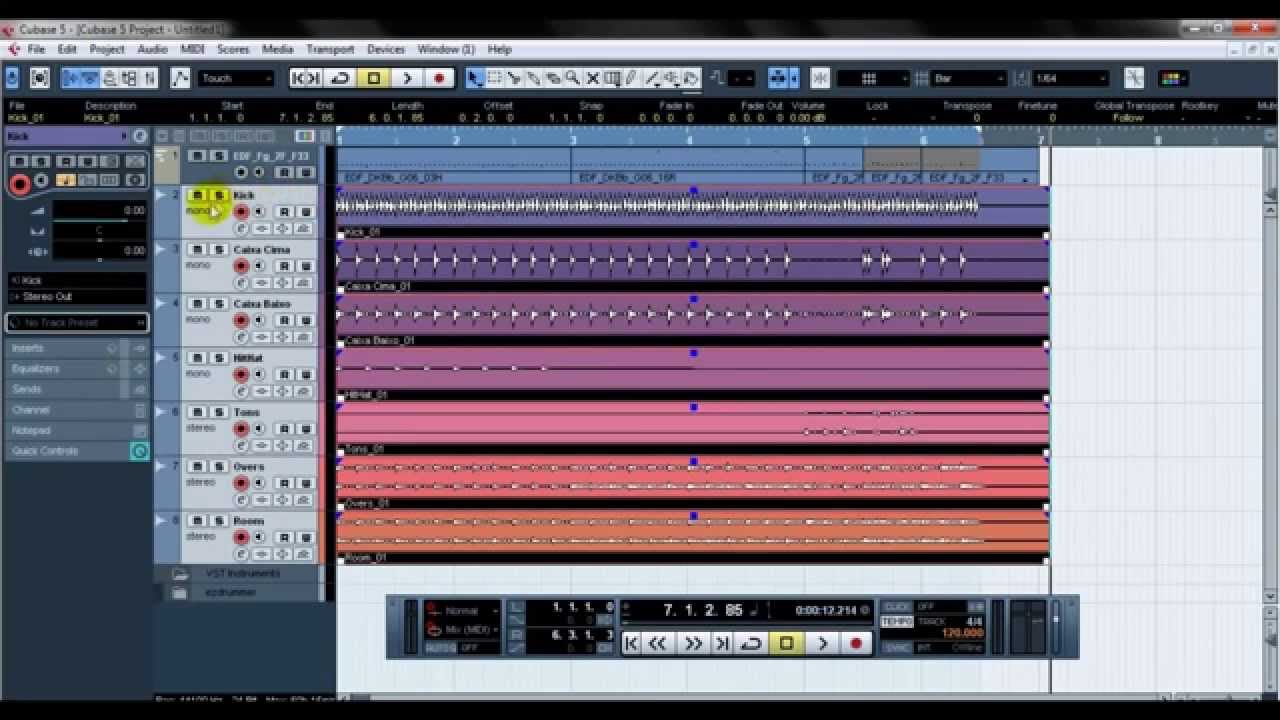The width and height of the screenshot is (1280, 720).
Task: Select the Object Selection arrow tool
Action: pos(474,78)
